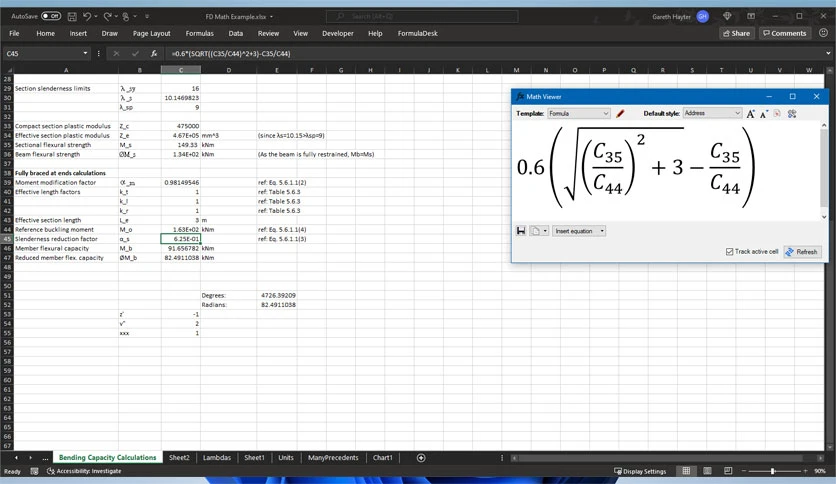
Task: Undo the last action
Action: (87, 17)
